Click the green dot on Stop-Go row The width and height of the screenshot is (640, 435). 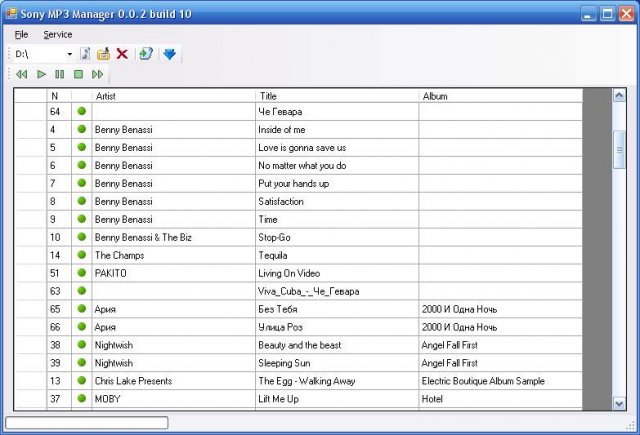click(82, 237)
